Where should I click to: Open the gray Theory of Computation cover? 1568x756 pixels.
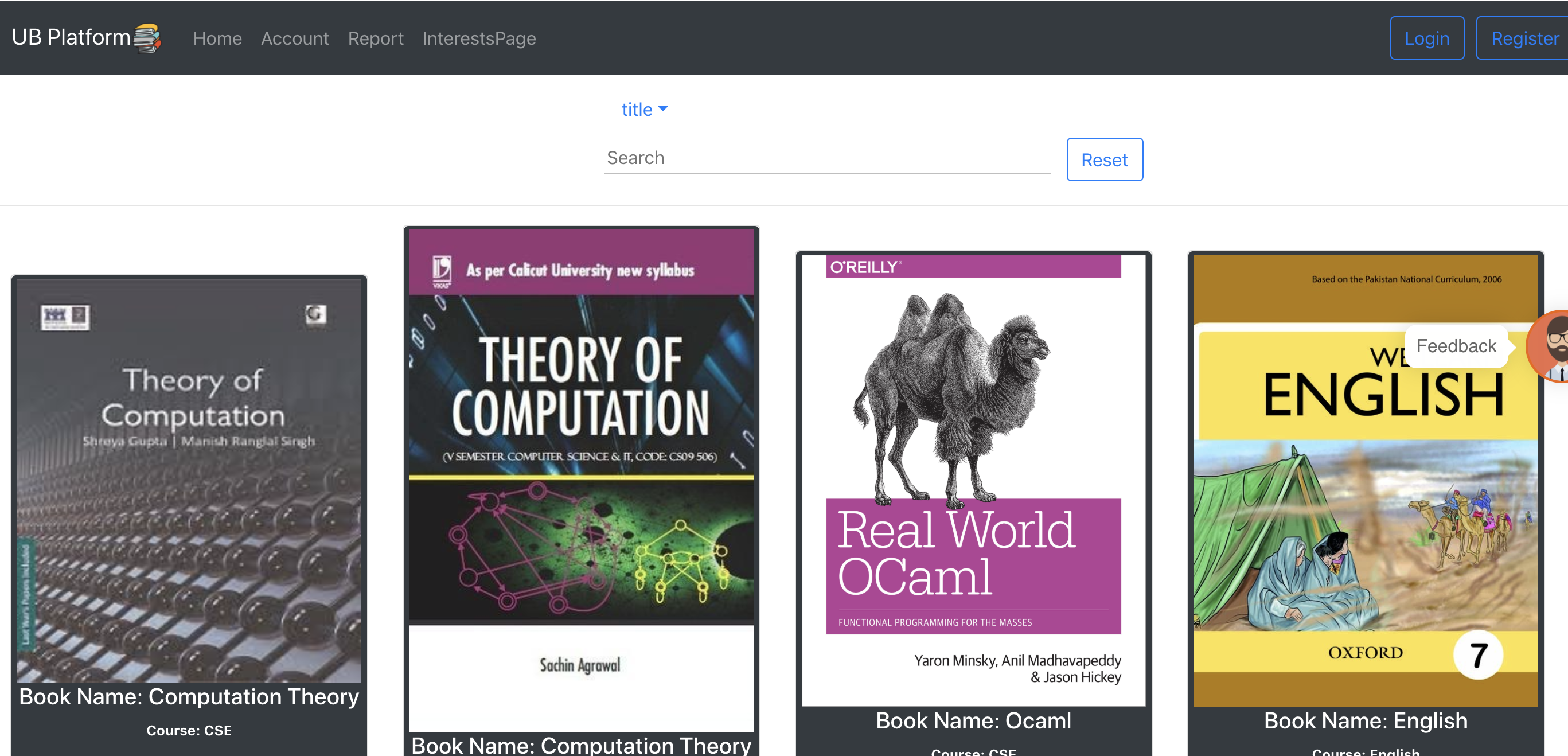(x=189, y=480)
